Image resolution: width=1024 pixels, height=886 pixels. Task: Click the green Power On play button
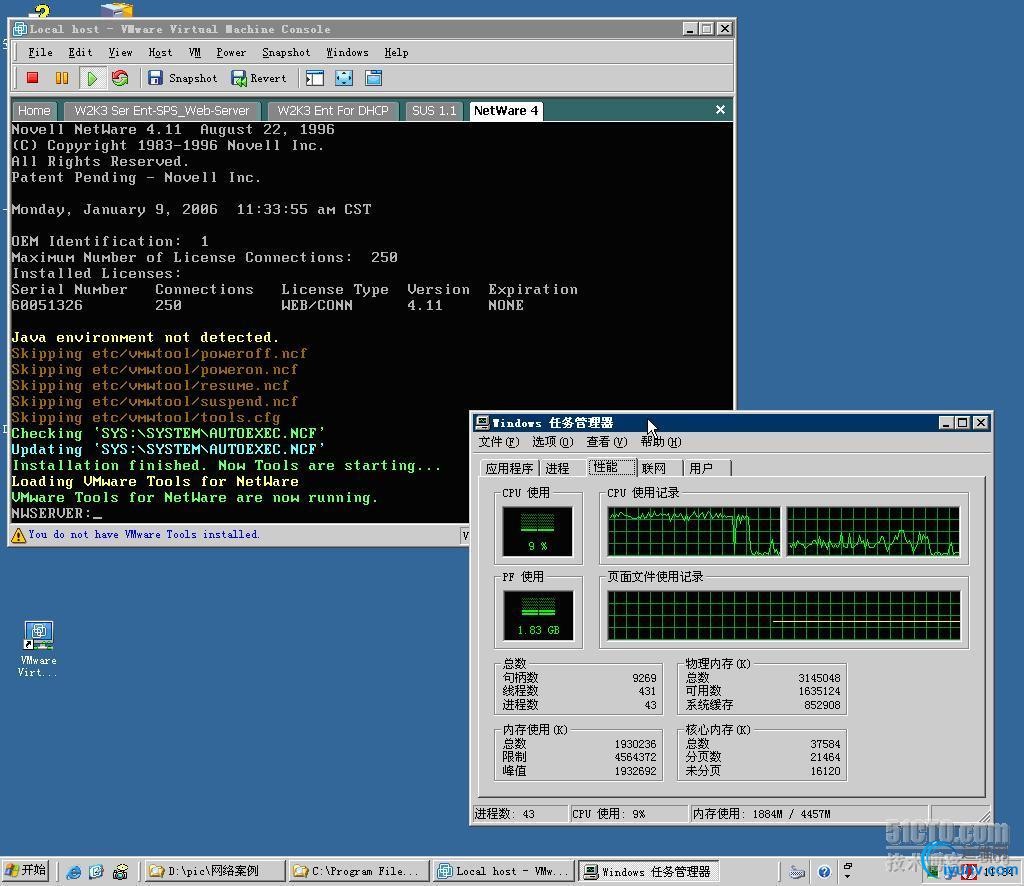point(92,78)
